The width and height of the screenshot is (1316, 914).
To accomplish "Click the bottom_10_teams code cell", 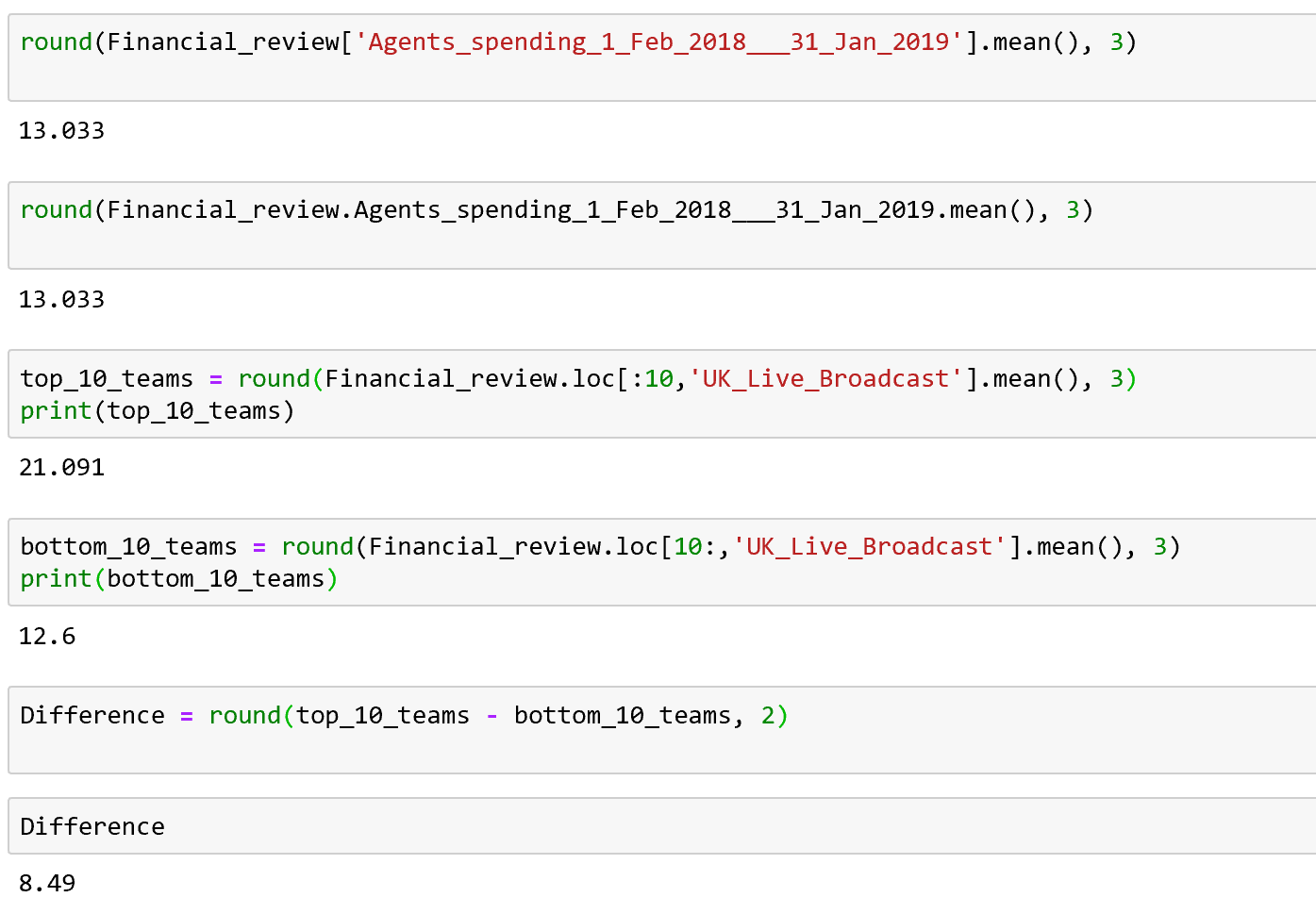I will [662, 562].
